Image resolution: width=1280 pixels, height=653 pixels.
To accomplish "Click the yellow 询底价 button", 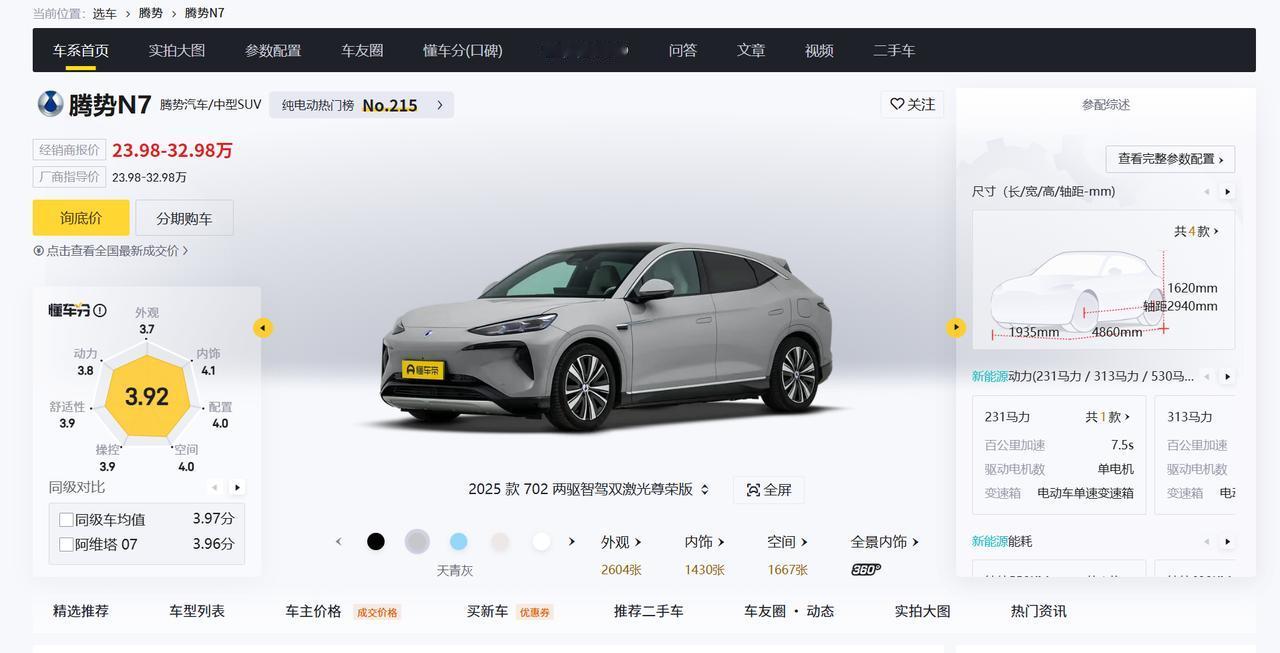I will point(81,218).
